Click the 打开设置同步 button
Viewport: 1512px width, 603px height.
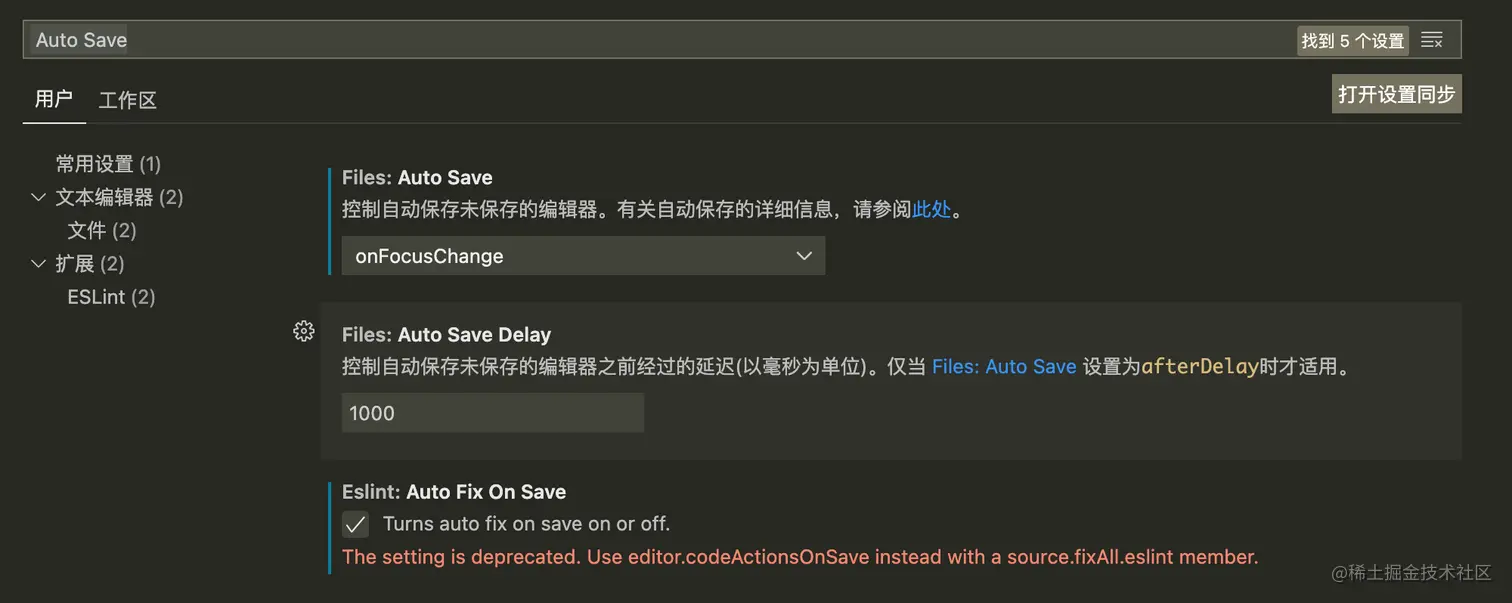pos(1396,94)
